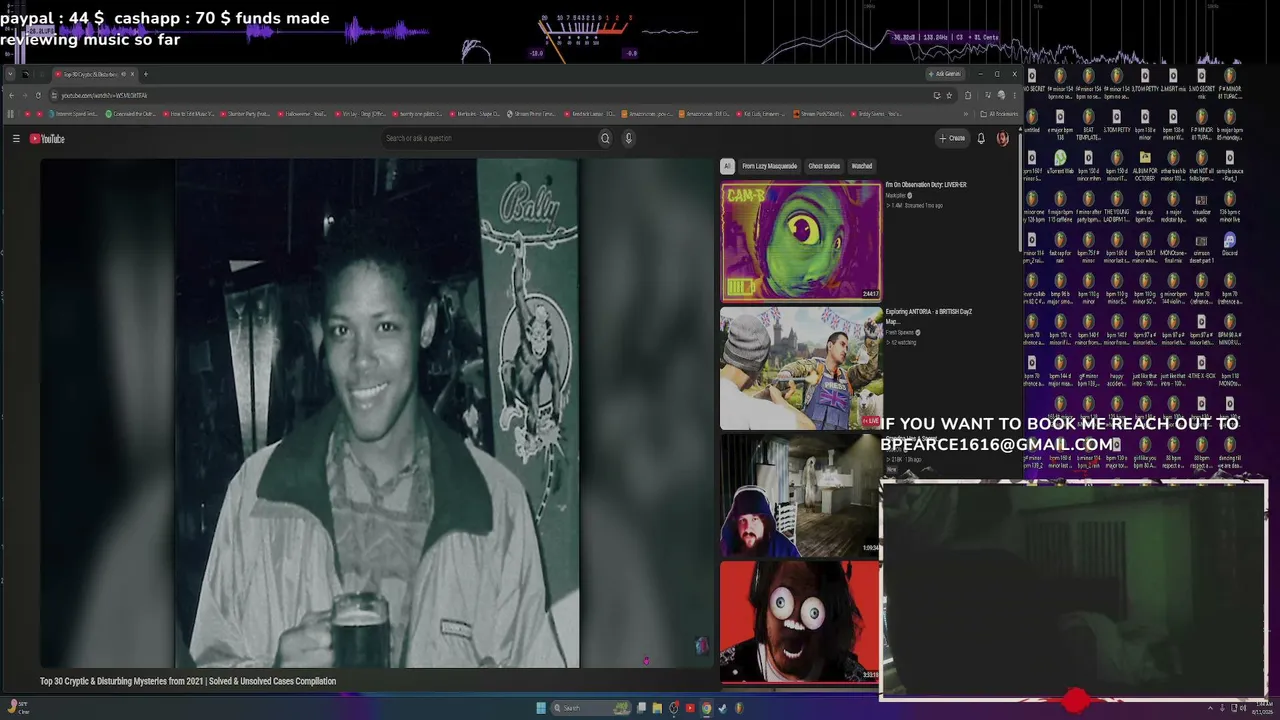The width and height of the screenshot is (1280, 720).
Task: Open the twenty one pilots bookmark
Action: 419,114
